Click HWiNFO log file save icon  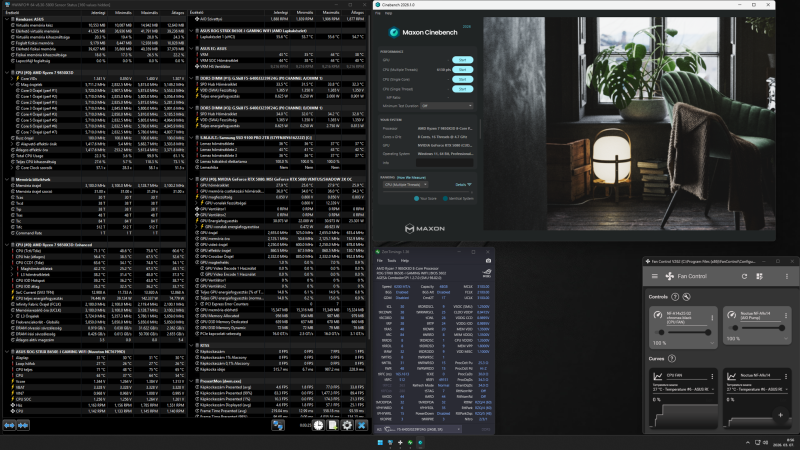(x=333, y=425)
